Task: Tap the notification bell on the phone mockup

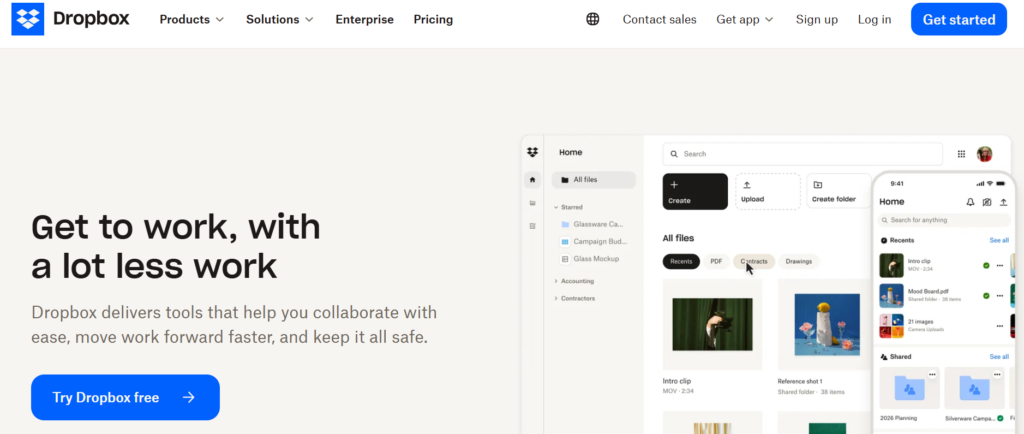Action: pyautogui.click(x=970, y=202)
